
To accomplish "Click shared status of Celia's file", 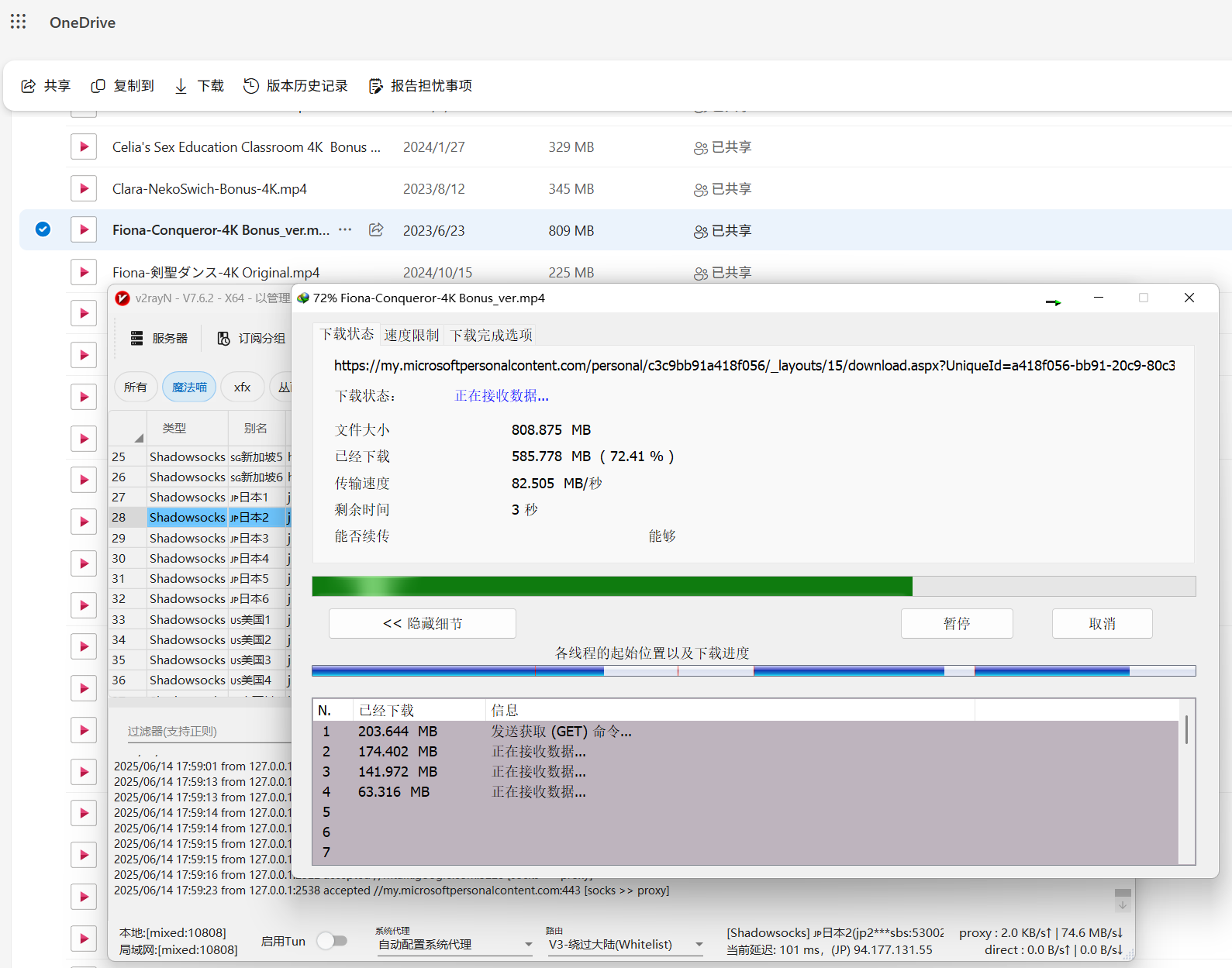I will (x=723, y=147).
